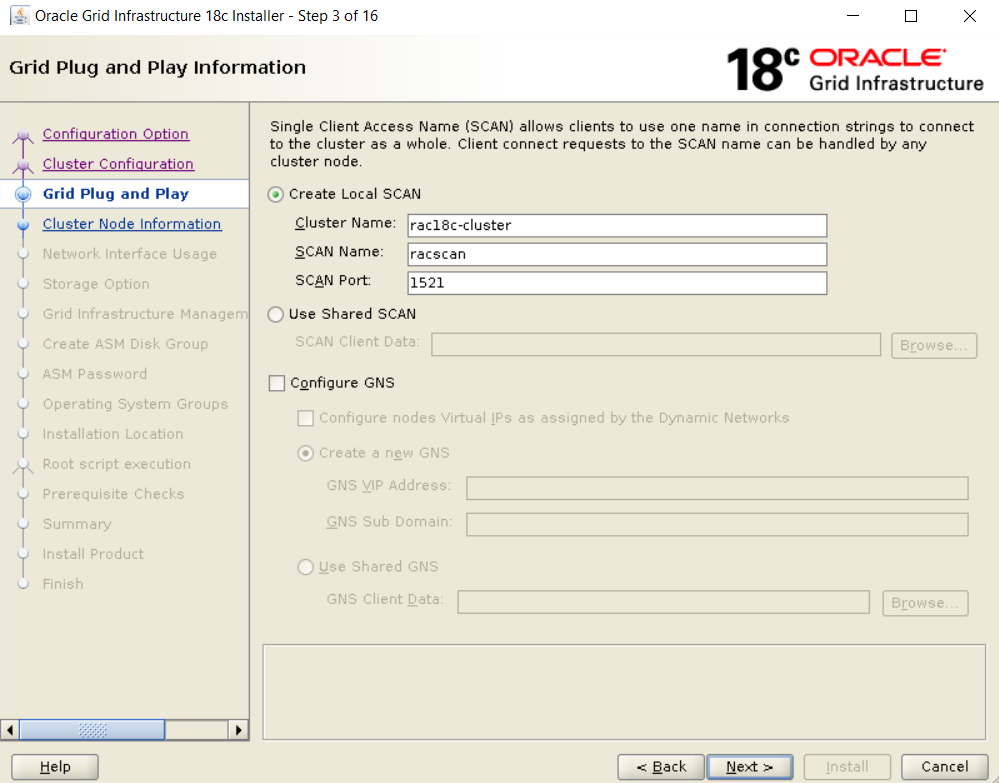Click the Cluster Node Information step bullet
The width and height of the screenshot is (999, 783).
pyautogui.click(x=23, y=224)
